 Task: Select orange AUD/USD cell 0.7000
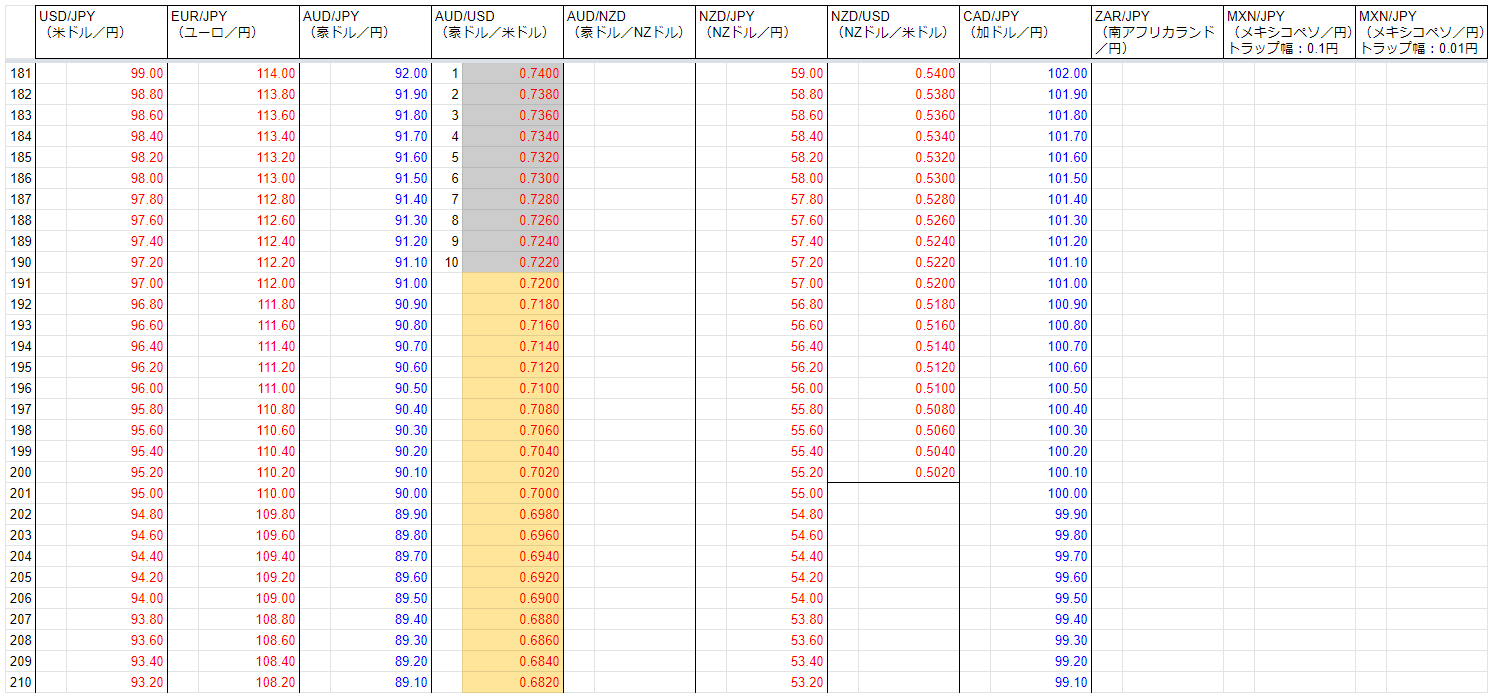pyautogui.click(x=513, y=493)
